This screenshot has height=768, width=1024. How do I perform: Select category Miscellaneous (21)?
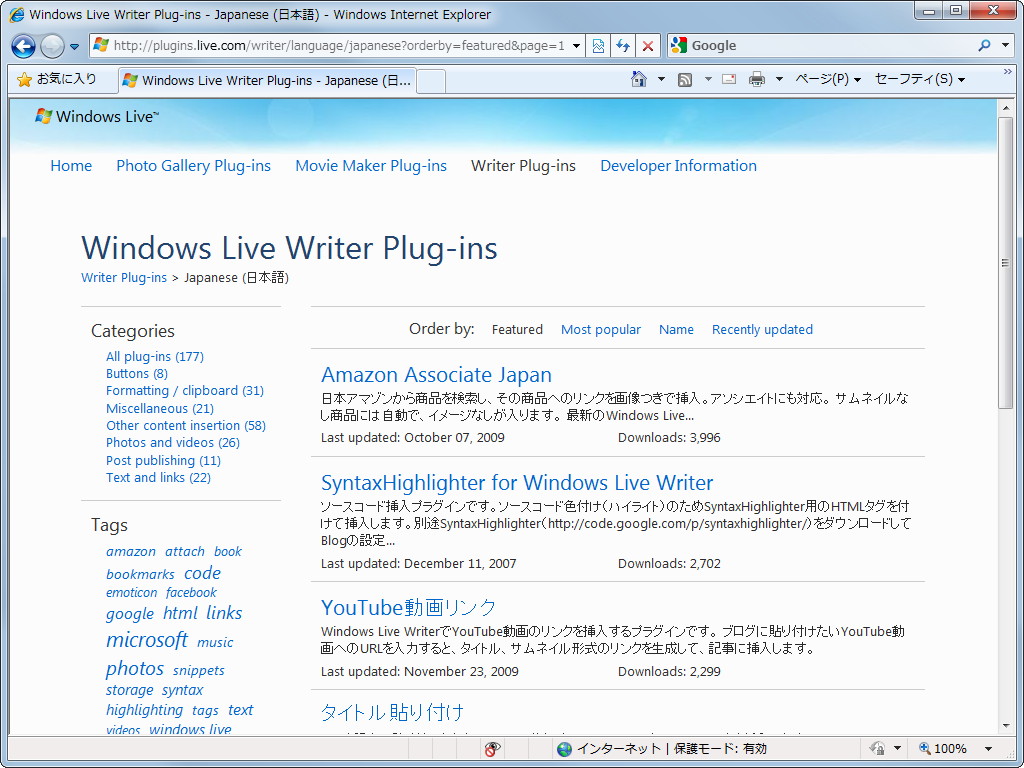(160, 408)
